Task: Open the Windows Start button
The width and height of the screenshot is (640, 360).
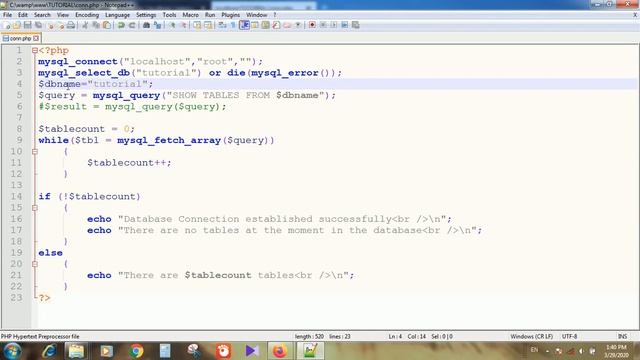Action: pos(12,351)
